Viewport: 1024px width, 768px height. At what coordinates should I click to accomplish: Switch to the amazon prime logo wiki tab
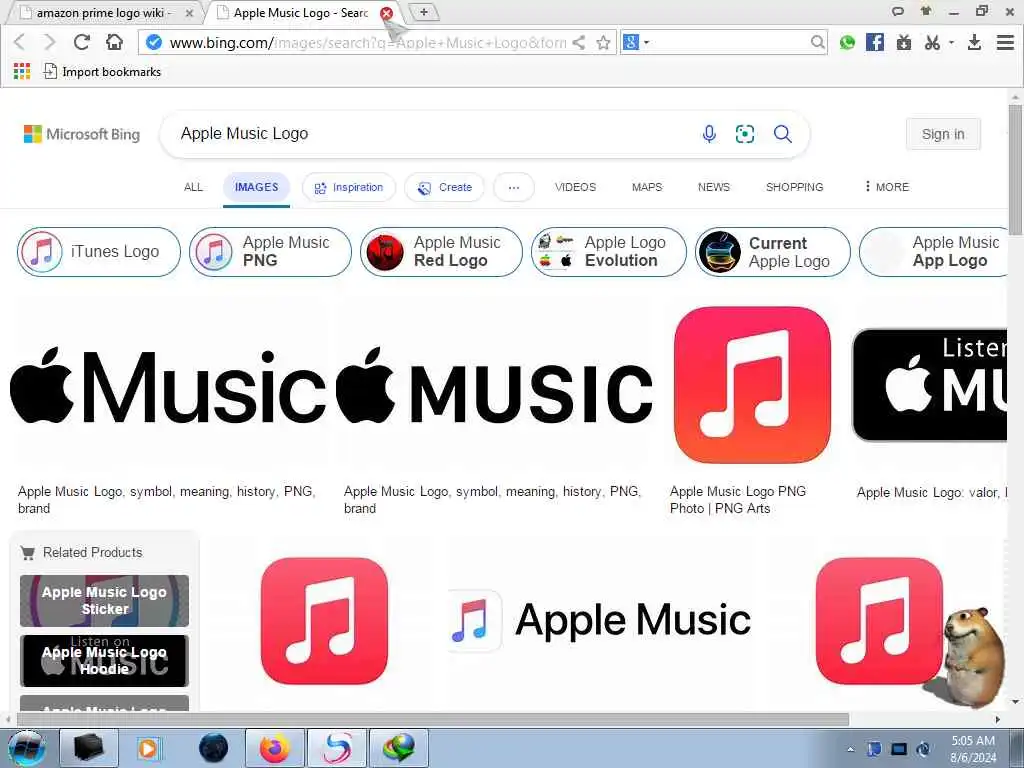(104, 13)
